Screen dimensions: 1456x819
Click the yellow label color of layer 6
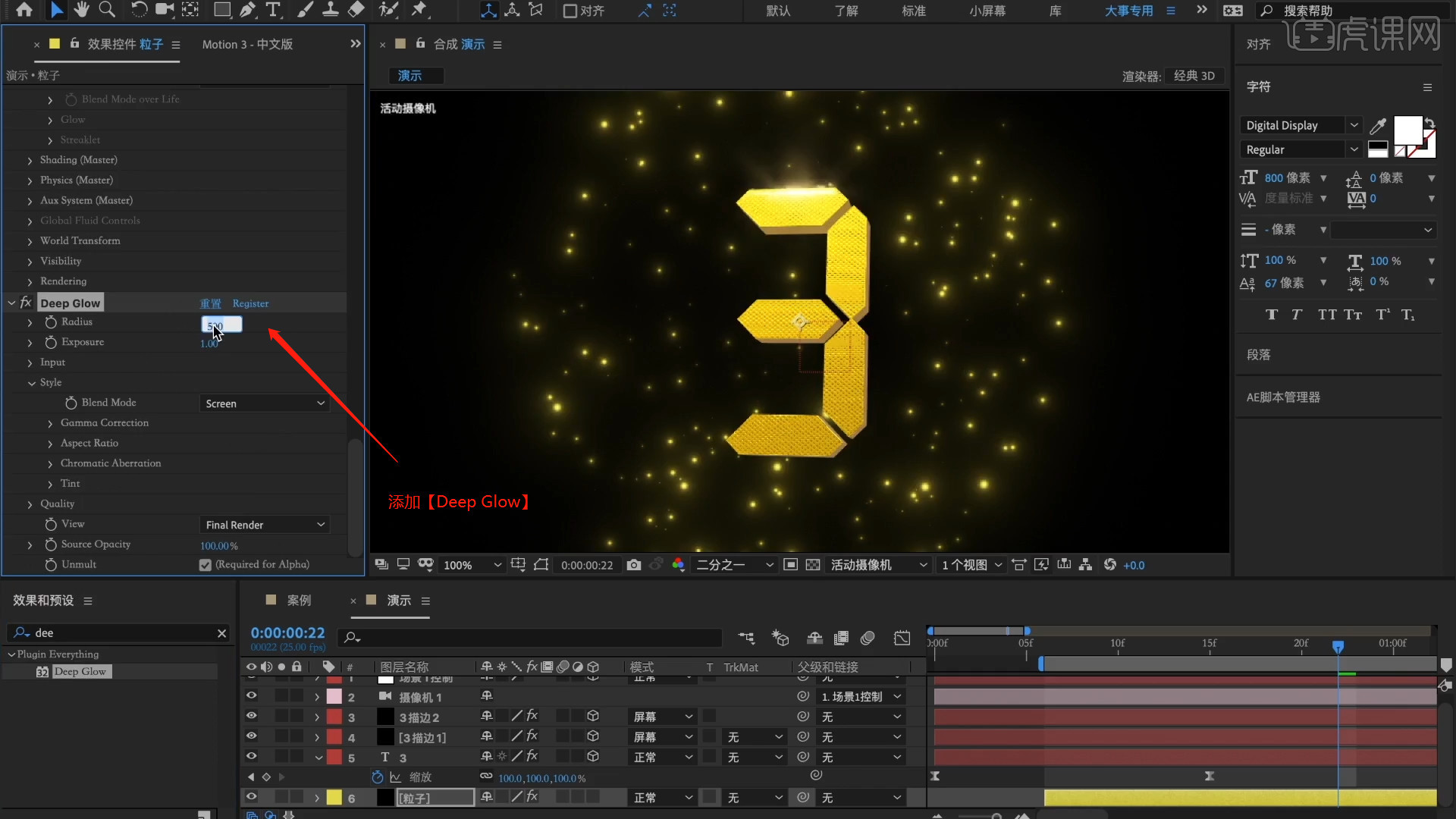tap(334, 797)
